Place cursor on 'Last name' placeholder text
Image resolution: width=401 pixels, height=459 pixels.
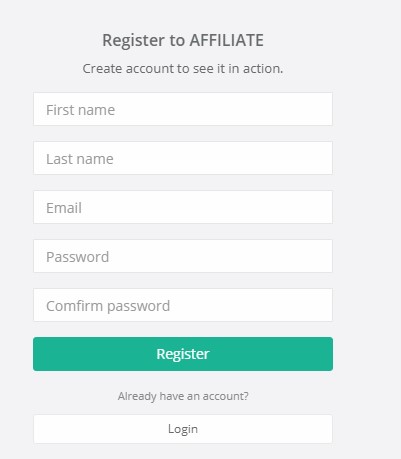(80, 159)
